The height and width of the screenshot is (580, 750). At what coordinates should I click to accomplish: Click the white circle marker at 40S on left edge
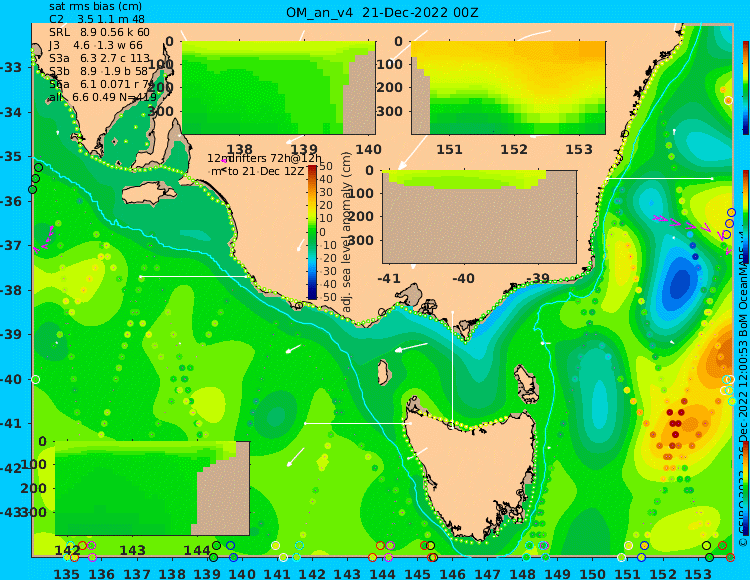pyautogui.click(x=35, y=380)
